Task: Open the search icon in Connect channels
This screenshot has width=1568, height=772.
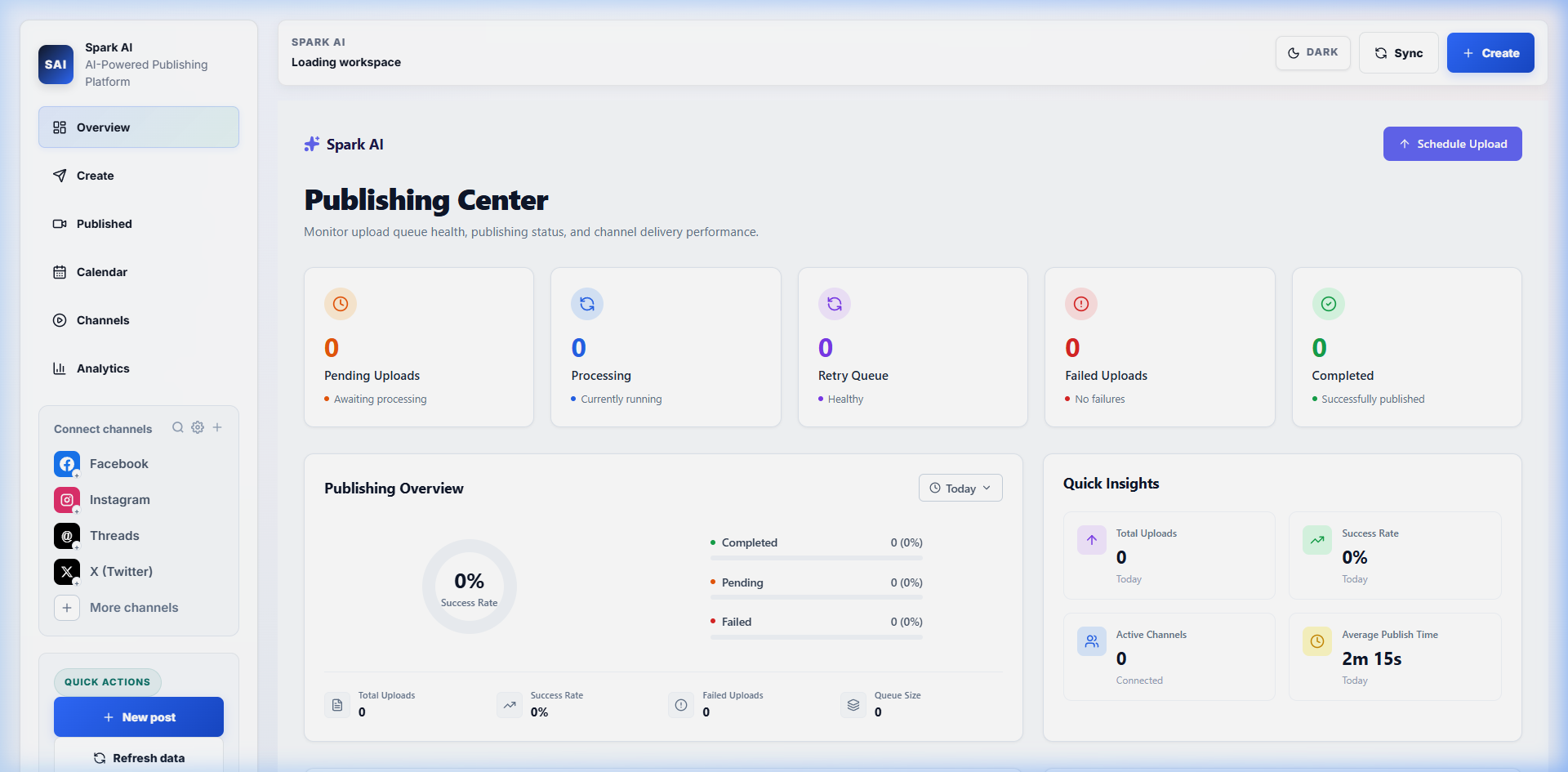Action: click(178, 427)
